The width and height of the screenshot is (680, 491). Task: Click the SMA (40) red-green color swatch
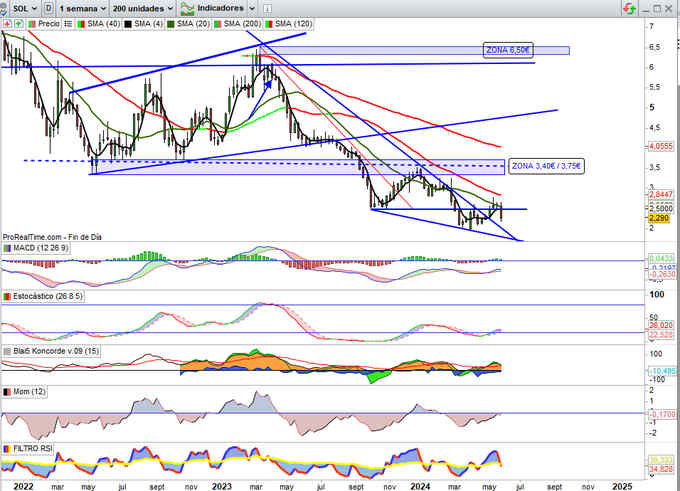(81, 24)
